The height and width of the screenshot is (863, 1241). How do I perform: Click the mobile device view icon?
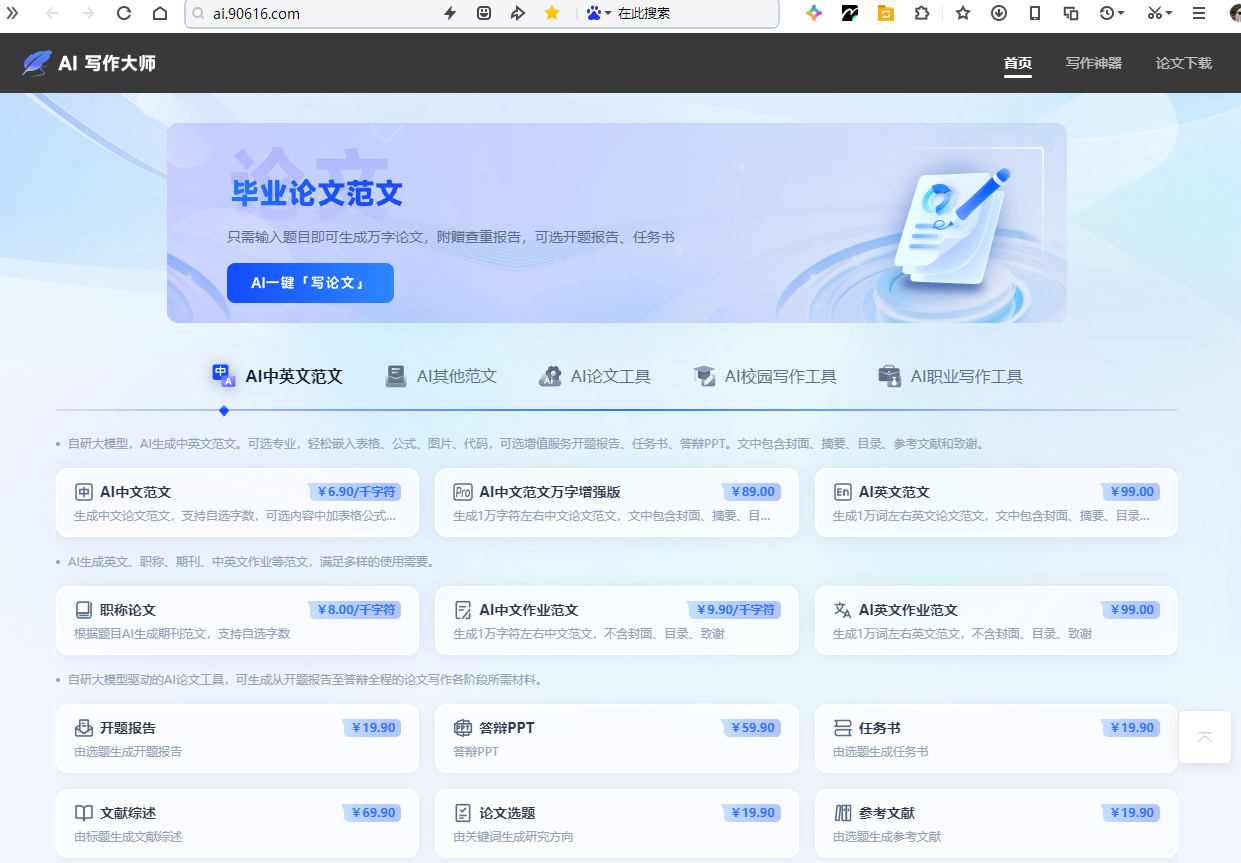click(1035, 13)
